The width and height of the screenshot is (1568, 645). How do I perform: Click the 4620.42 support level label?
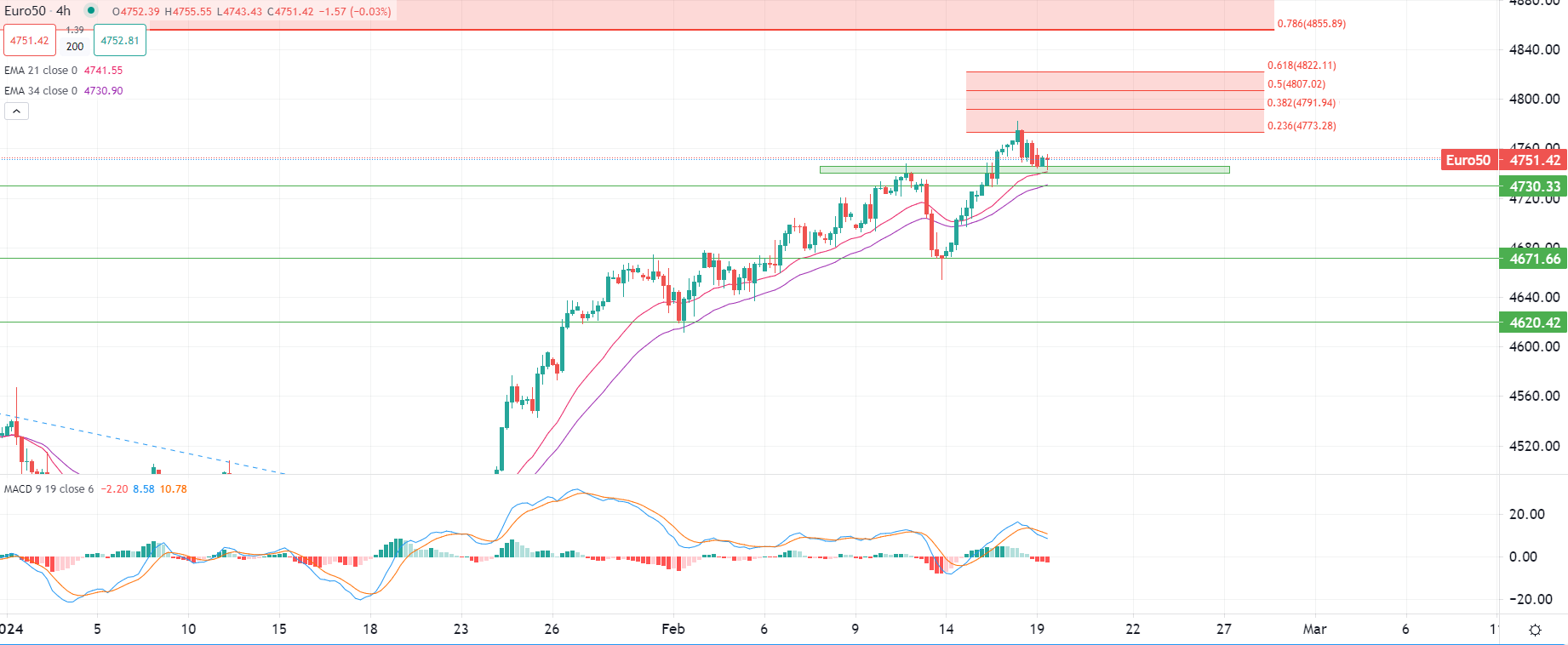tap(1534, 322)
